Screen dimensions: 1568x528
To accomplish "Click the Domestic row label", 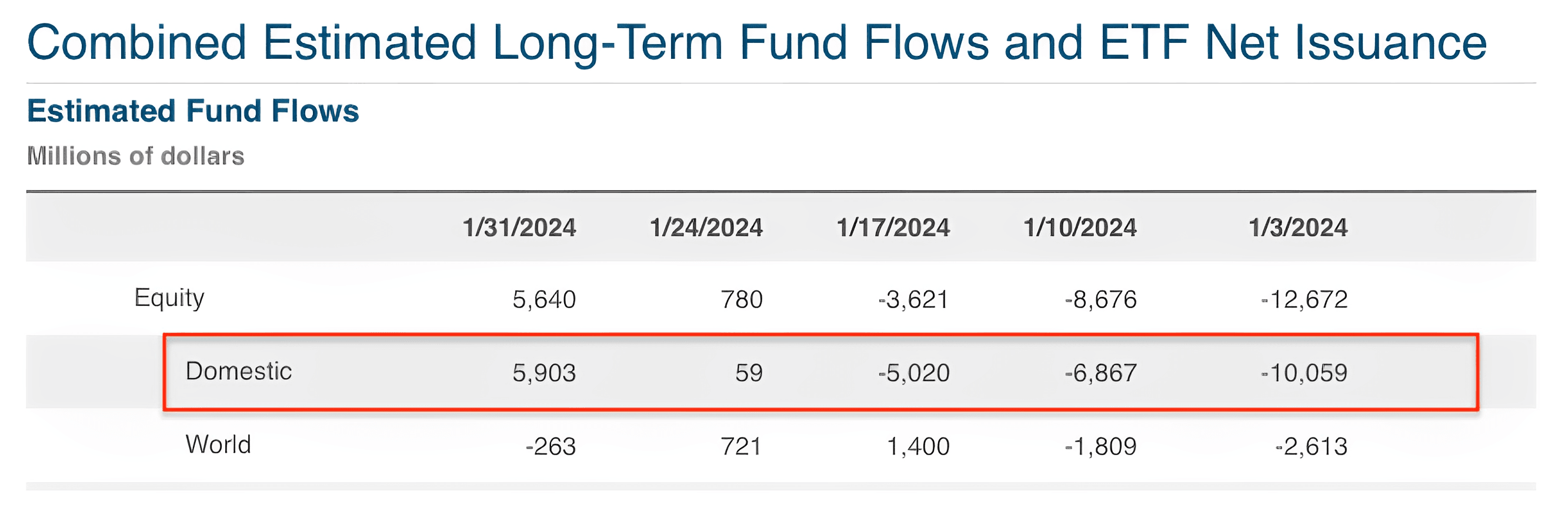I will (x=239, y=371).
